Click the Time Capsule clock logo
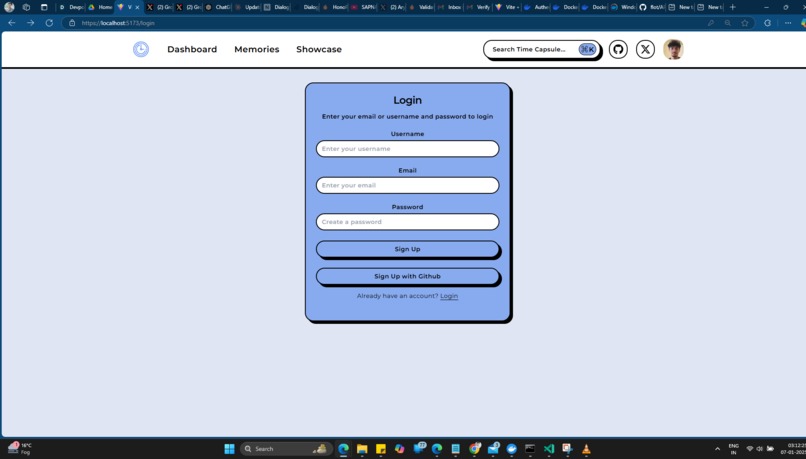The image size is (806, 459). click(x=141, y=49)
